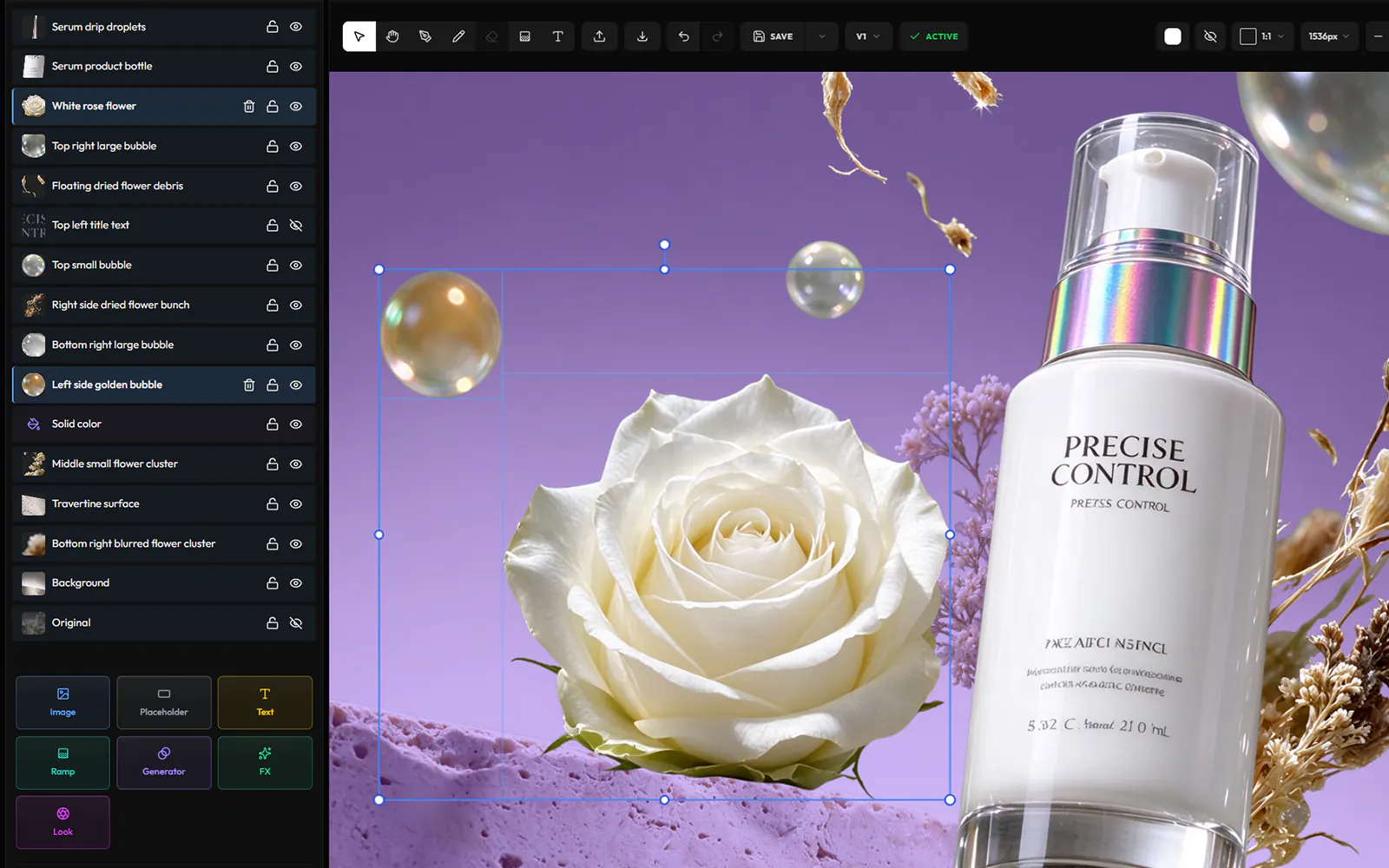Click the Top right large bubble thumbnail
Screen dimensions: 1389x868
pyautogui.click(x=34, y=146)
